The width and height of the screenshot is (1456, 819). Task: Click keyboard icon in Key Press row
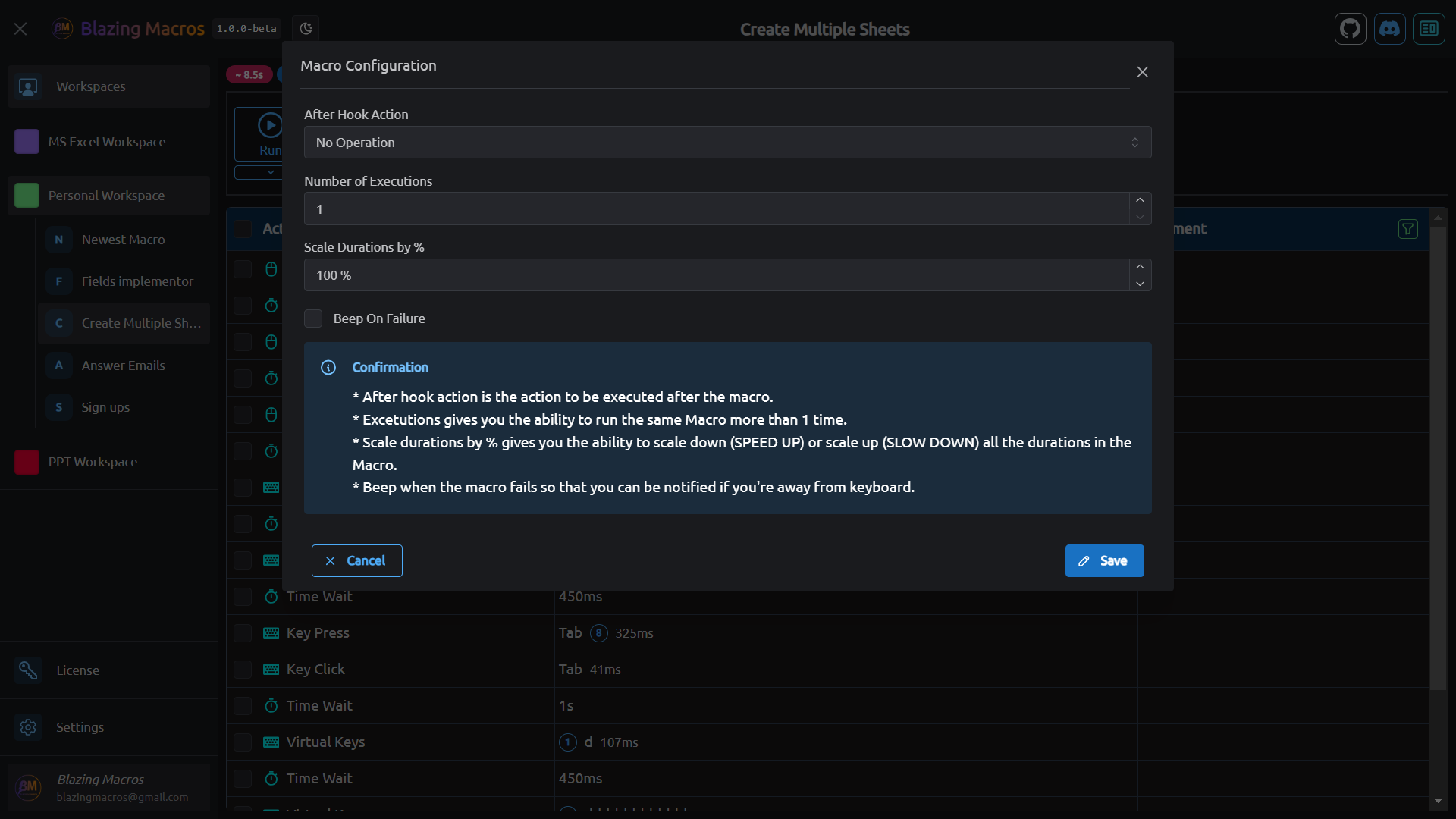(271, 633)
